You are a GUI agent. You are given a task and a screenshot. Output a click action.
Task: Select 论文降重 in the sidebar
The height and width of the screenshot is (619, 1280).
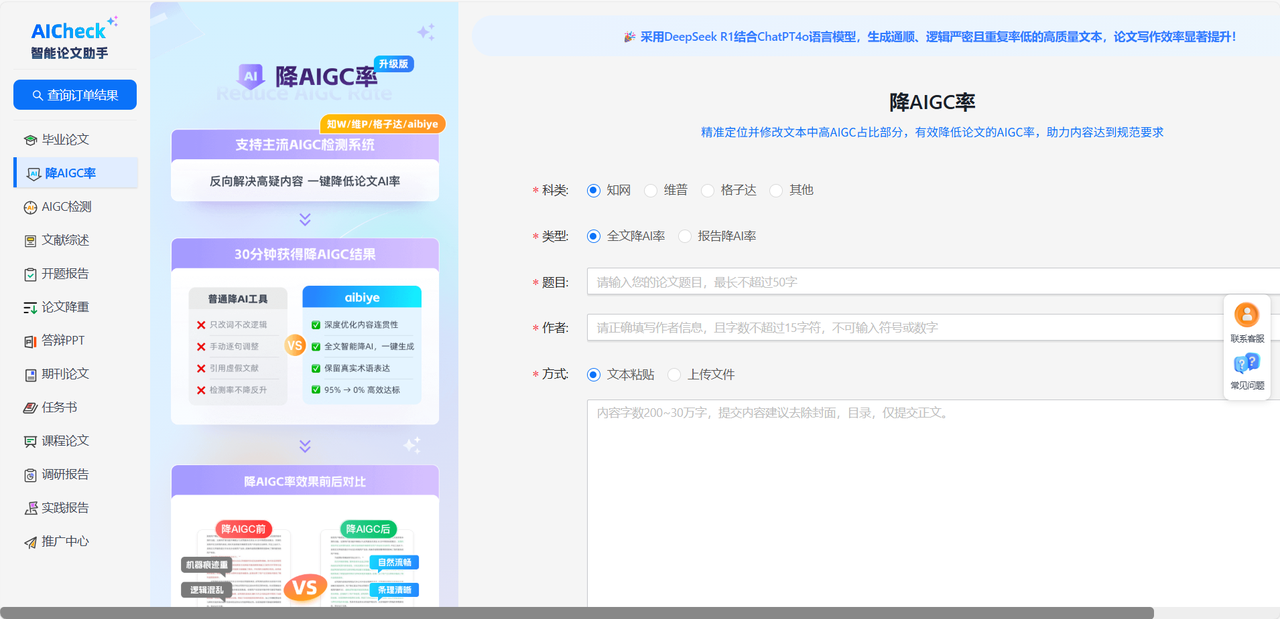click(75, 307)
